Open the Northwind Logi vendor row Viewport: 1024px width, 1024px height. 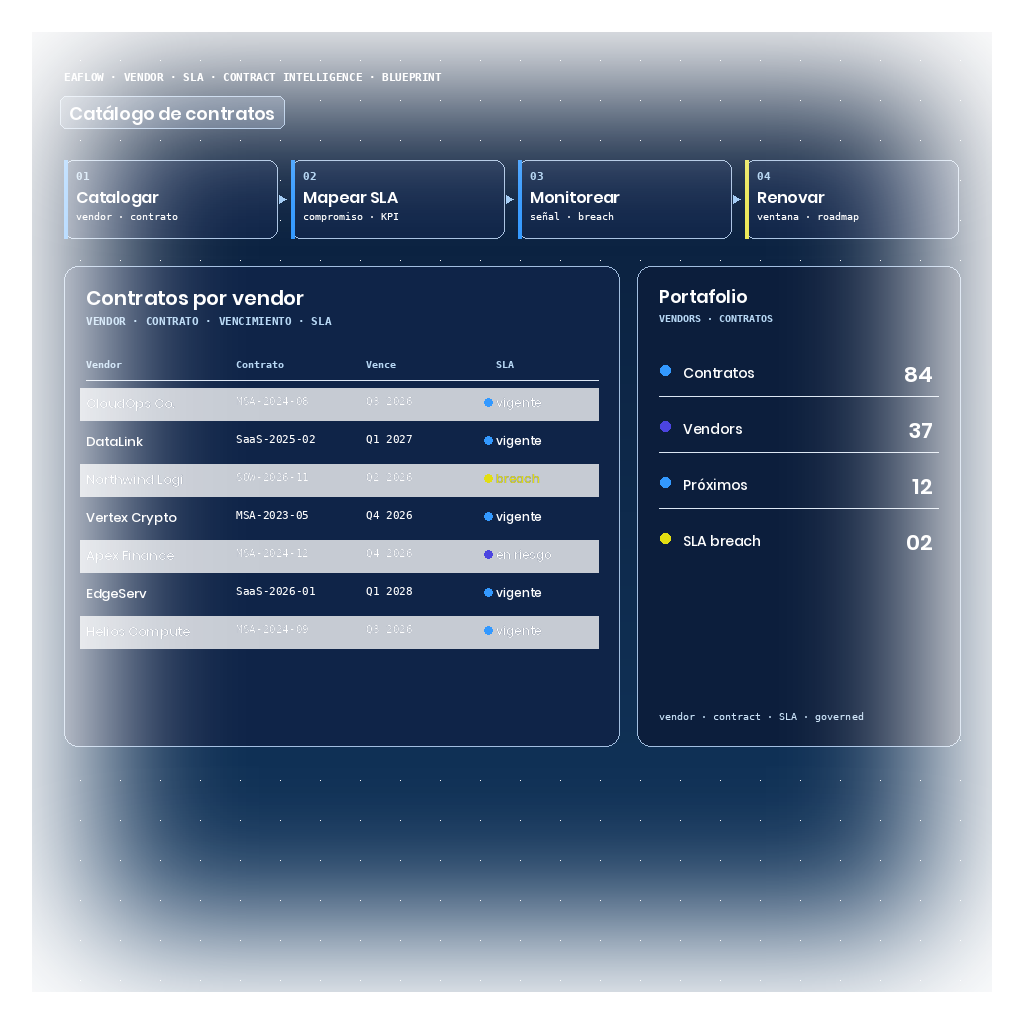pos(340,480)
